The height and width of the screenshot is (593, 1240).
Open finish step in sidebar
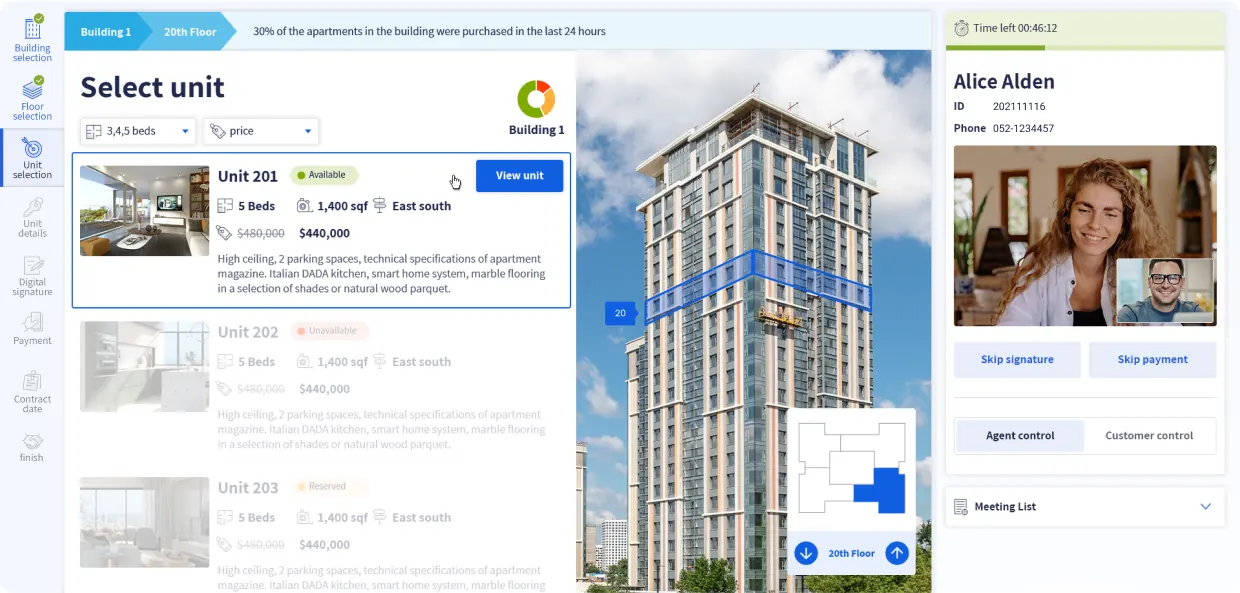[32, 446]
